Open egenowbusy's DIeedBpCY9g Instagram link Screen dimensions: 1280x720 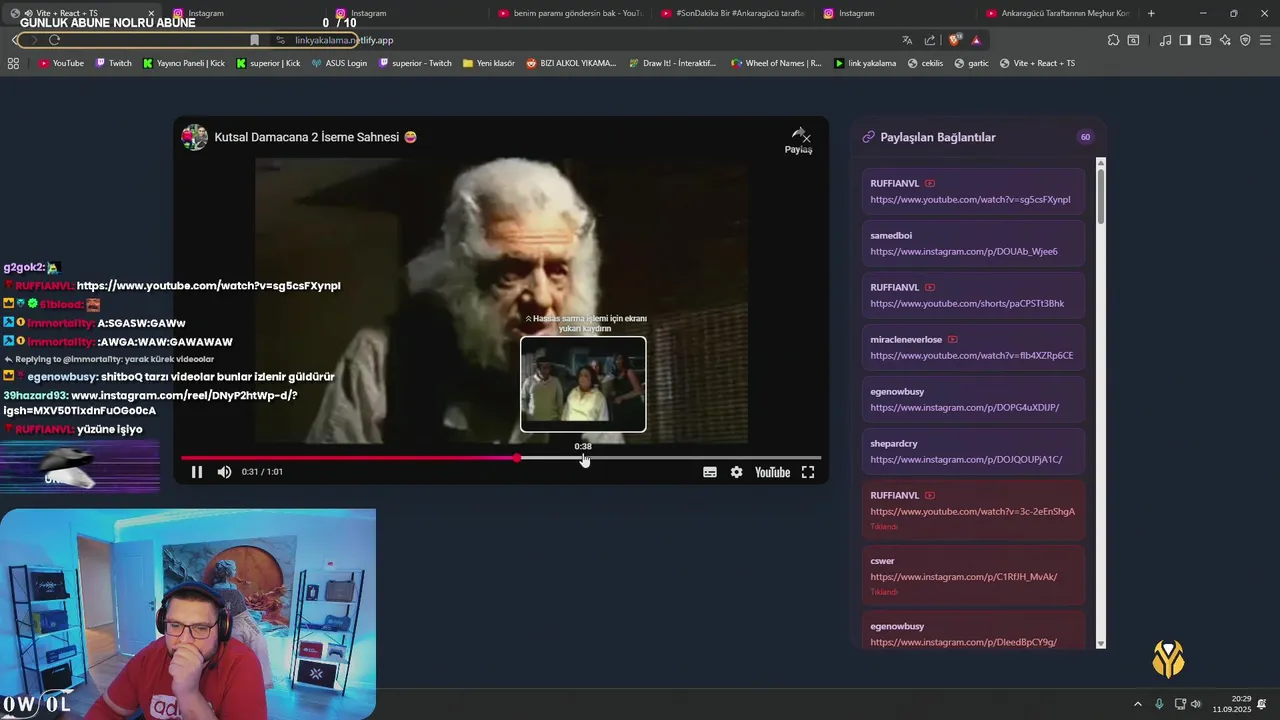[963, 642]
